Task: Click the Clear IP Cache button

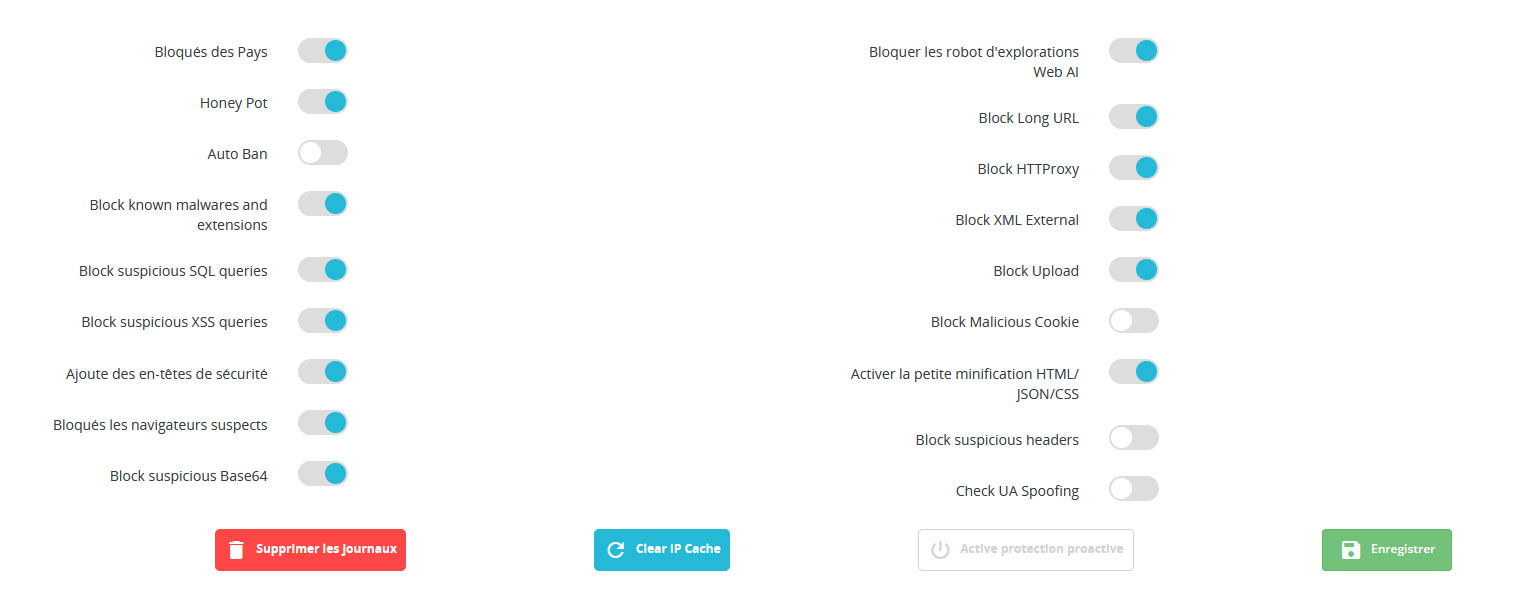Action: (x=662, y=550)
